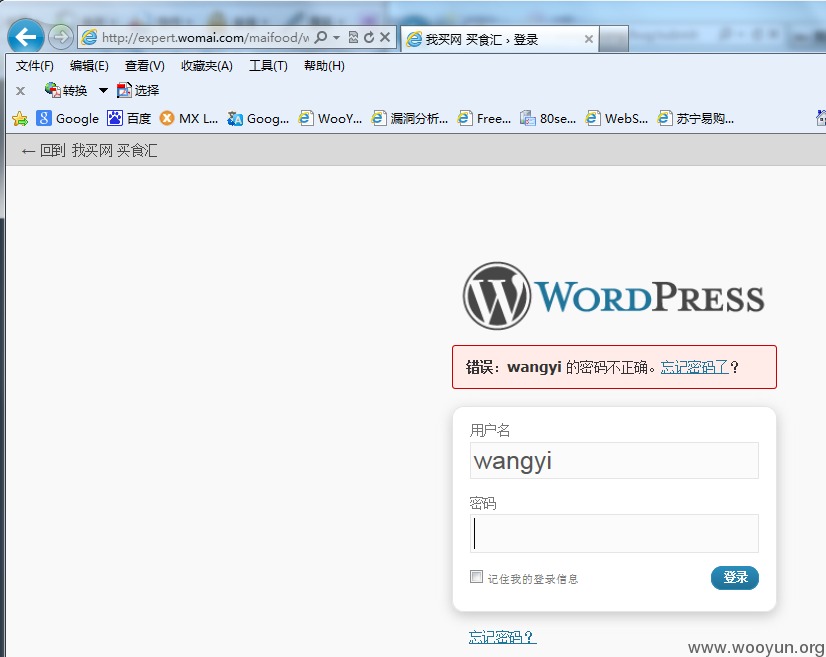Image resolution: width=826 pixels, height=657 pixels.
Task: Close the PDF toolbar with X
Action: click(21, 91)
